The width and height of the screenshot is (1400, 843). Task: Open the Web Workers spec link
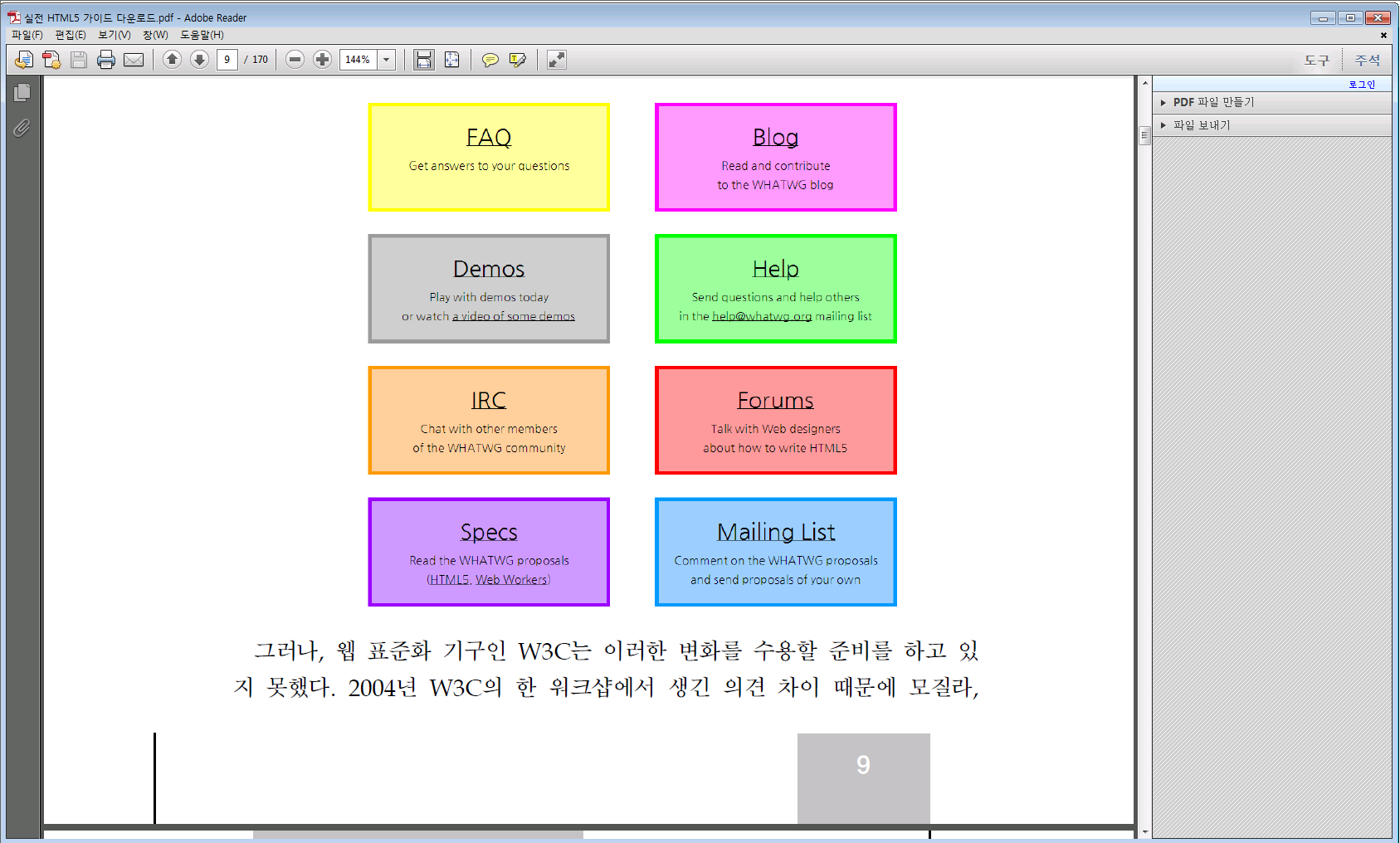coord(511,580)
